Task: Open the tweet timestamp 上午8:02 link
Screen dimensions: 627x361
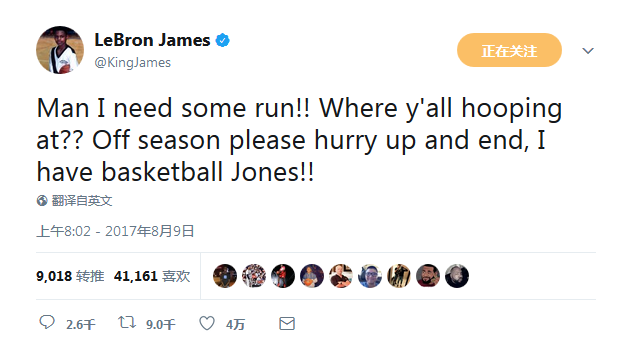Action: pyautogui.click(x=115, y=231)
